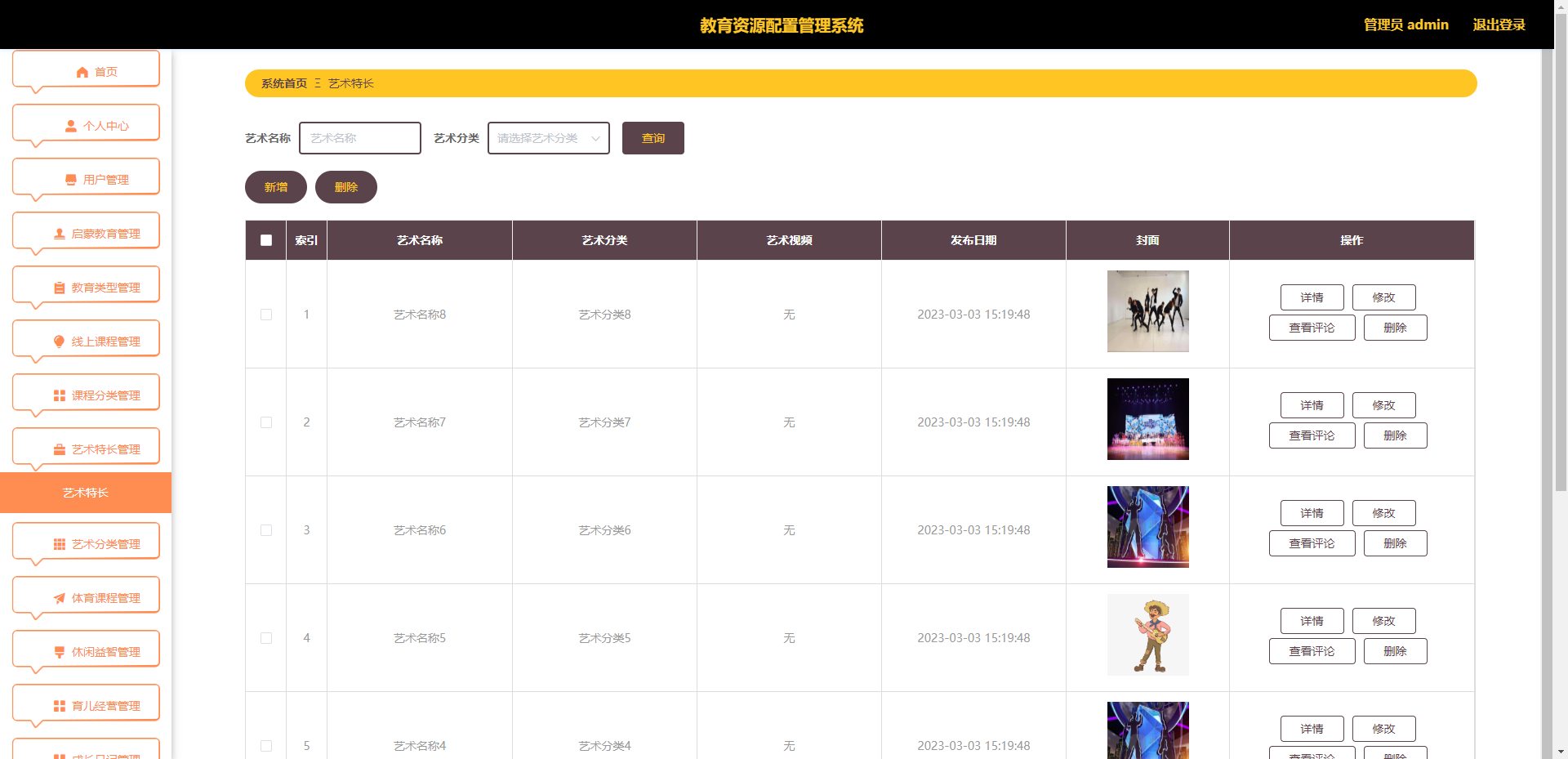Click 退出登录 to log out

click(1499, 25)
